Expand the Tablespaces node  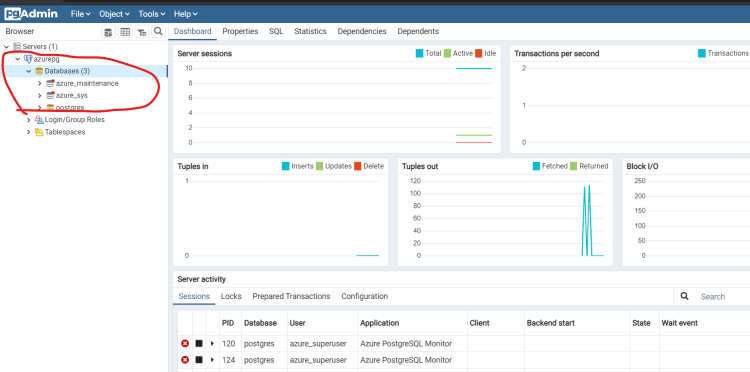tap(29, 132)
